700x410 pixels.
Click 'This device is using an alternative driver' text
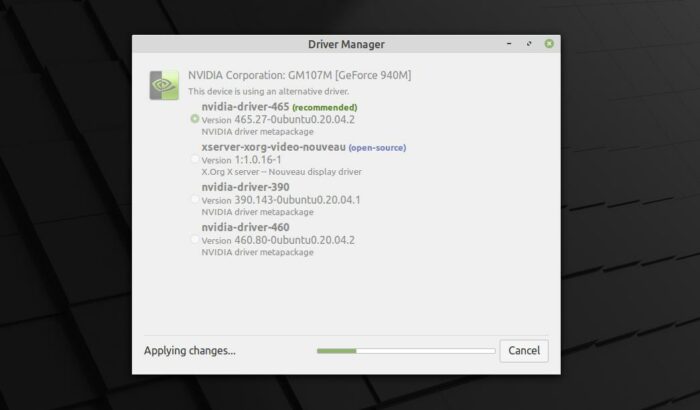tap(268, 92)
